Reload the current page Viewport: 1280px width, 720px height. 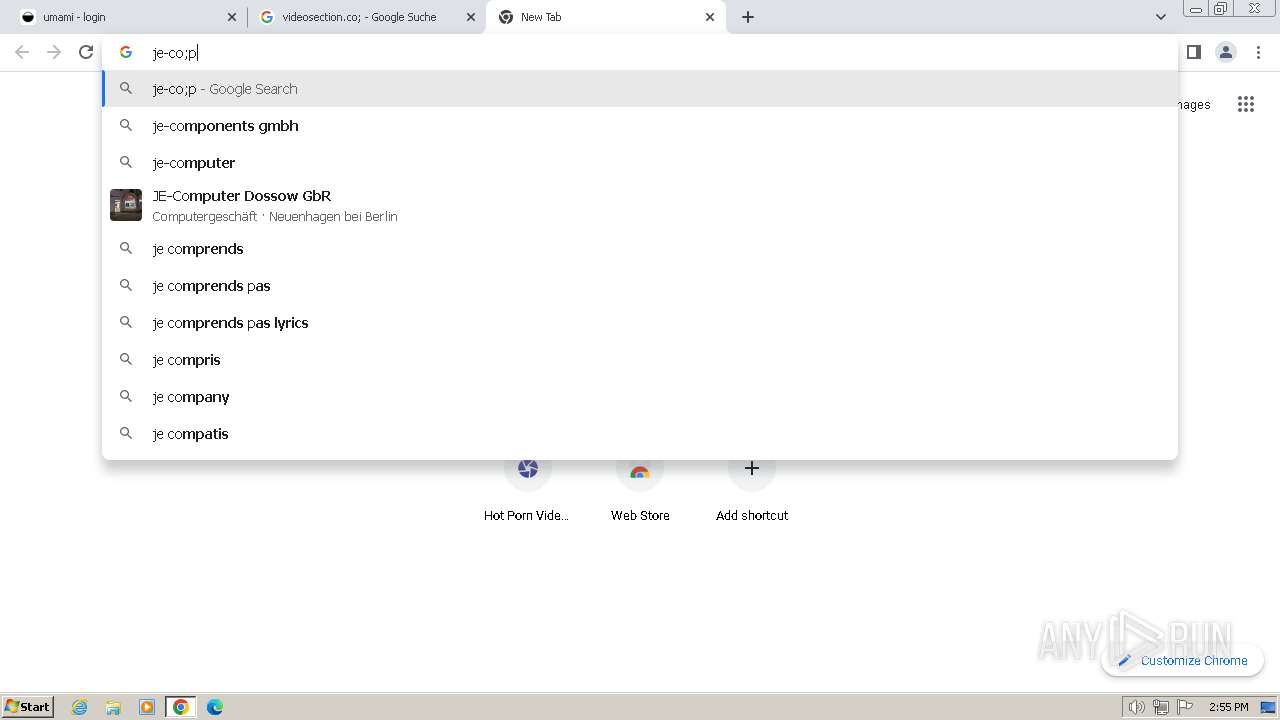click(86, 52)
